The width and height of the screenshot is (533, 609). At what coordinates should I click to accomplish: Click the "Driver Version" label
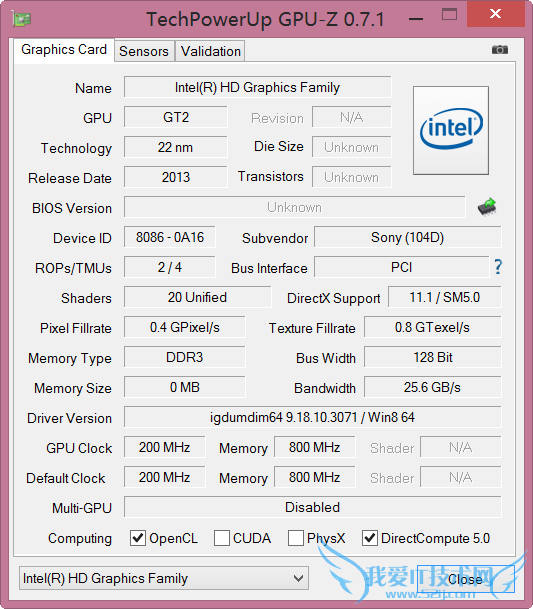click(x=70, y=418)
